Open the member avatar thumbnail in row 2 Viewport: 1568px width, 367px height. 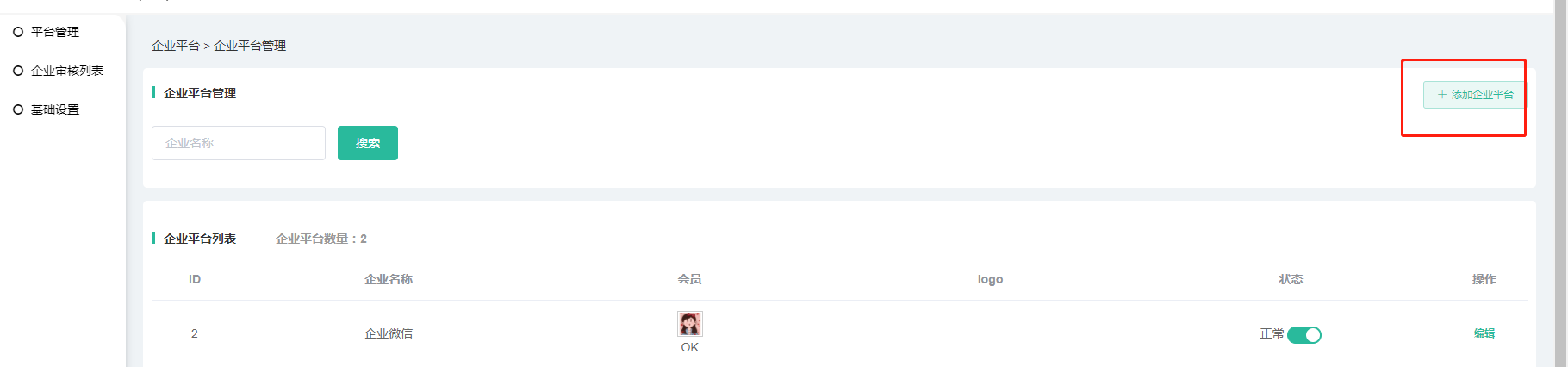tap(690, 324)
